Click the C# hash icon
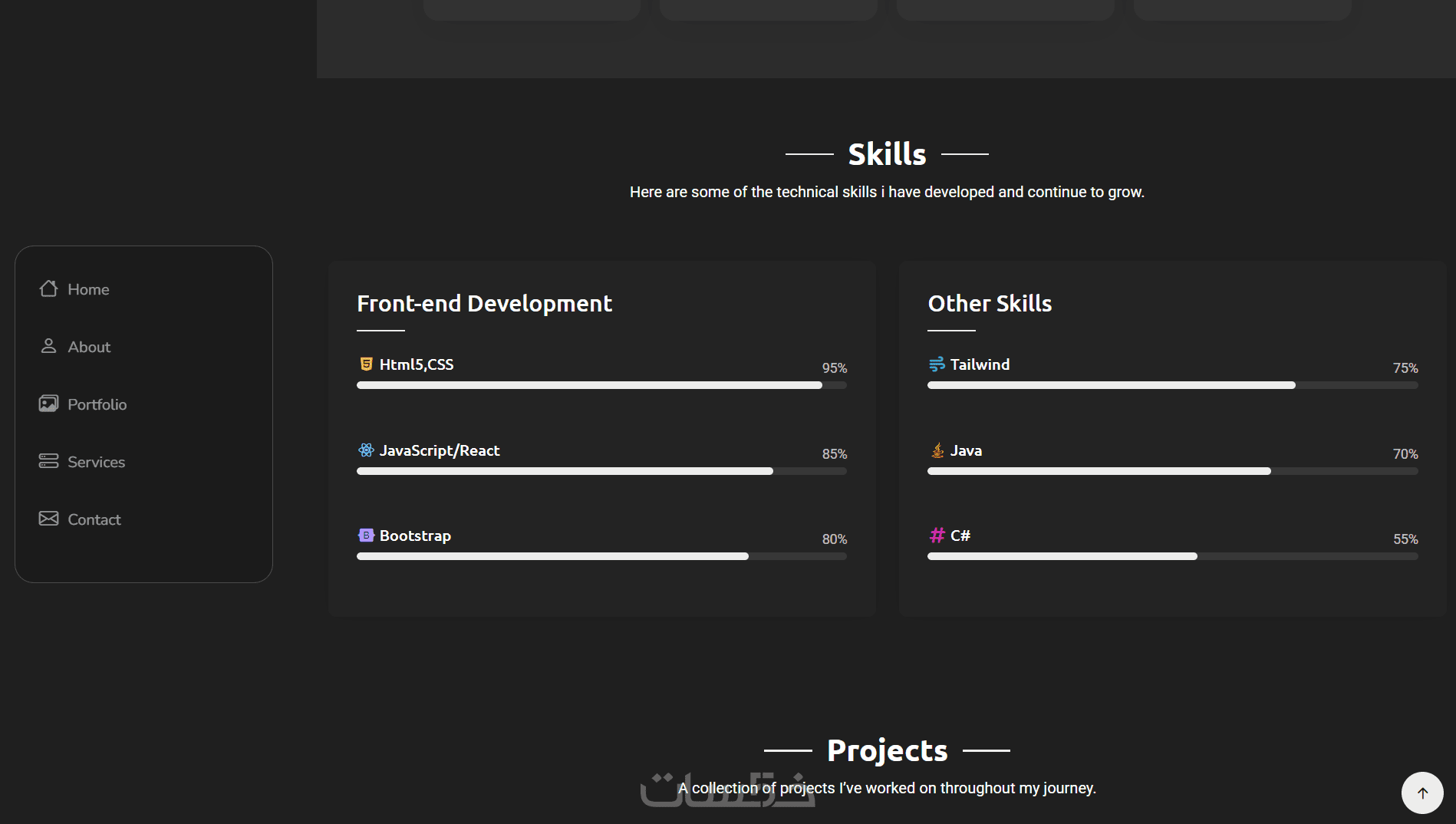The width and height of the screenshot is (1456, 824). pyautogui.click(x=937, y=535)
